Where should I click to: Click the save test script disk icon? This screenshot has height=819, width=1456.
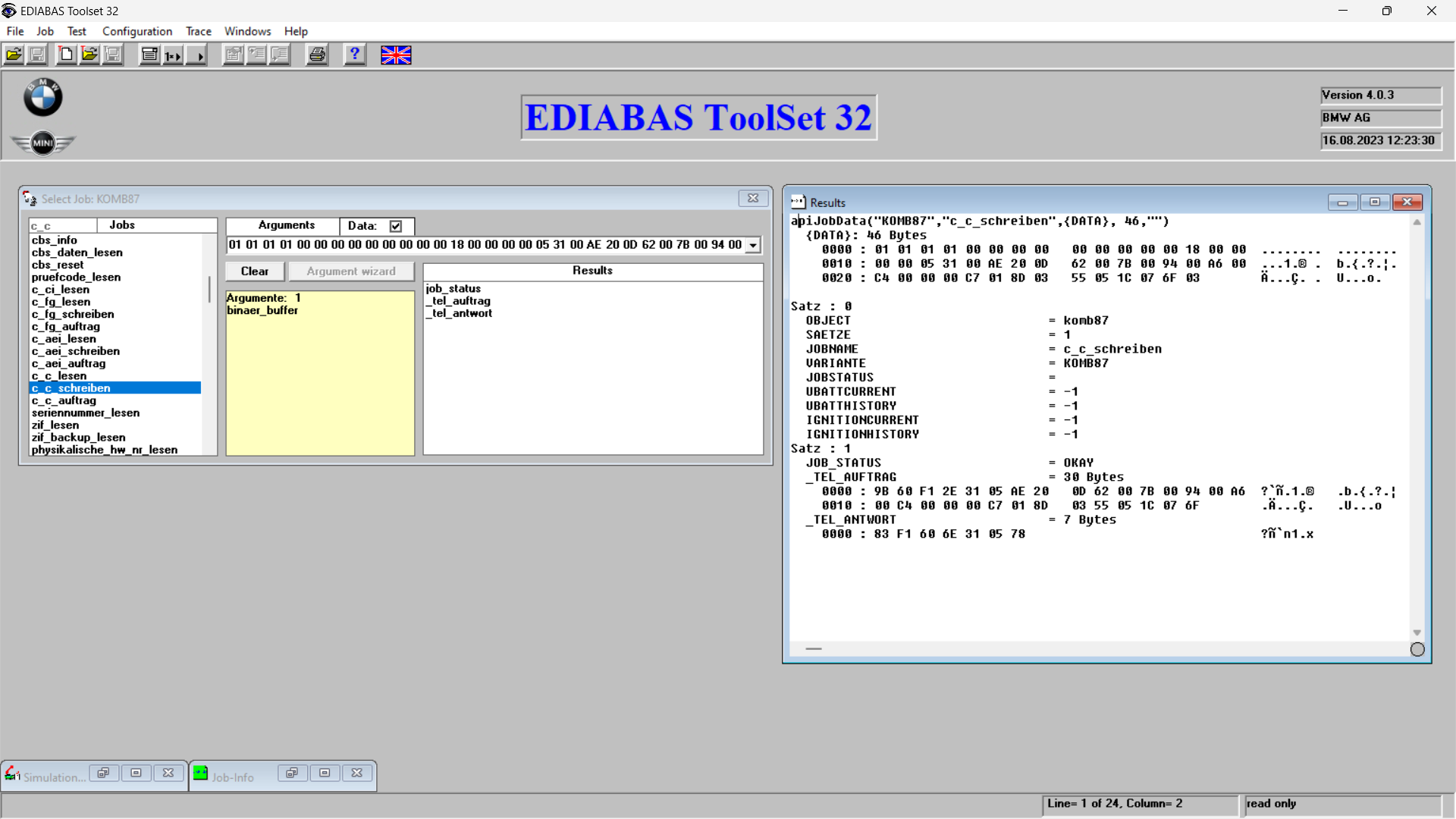113,55
